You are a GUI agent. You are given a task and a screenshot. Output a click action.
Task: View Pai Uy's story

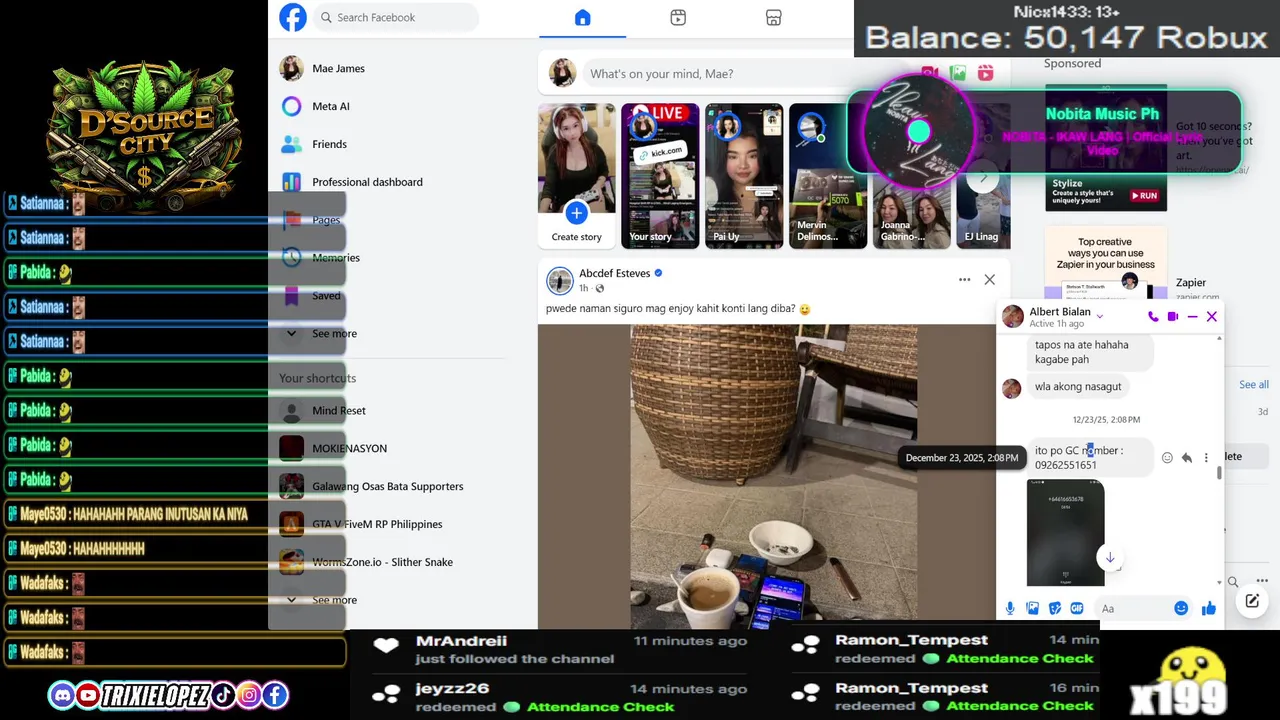(x=744, y=176)
